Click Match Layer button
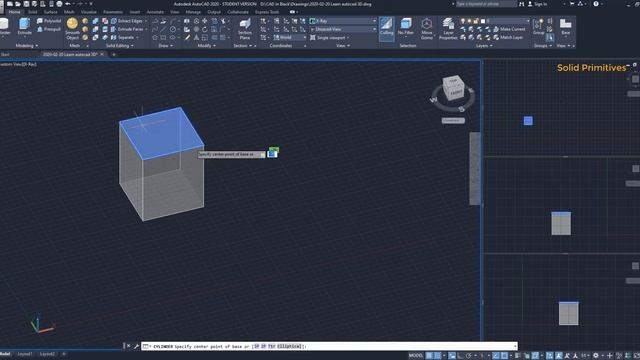640x360 pixels. coord(508,38)
